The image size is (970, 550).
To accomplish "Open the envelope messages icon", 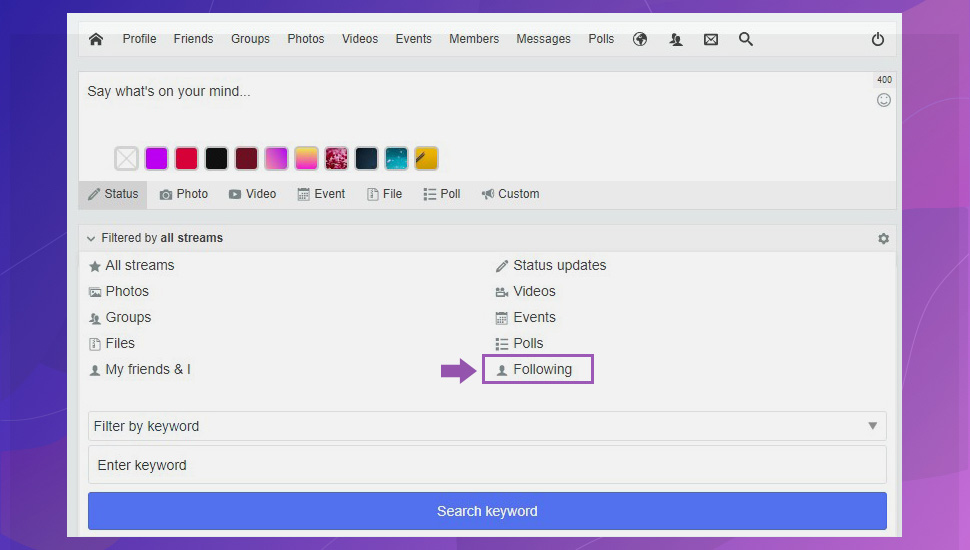I will coord(711,40).
